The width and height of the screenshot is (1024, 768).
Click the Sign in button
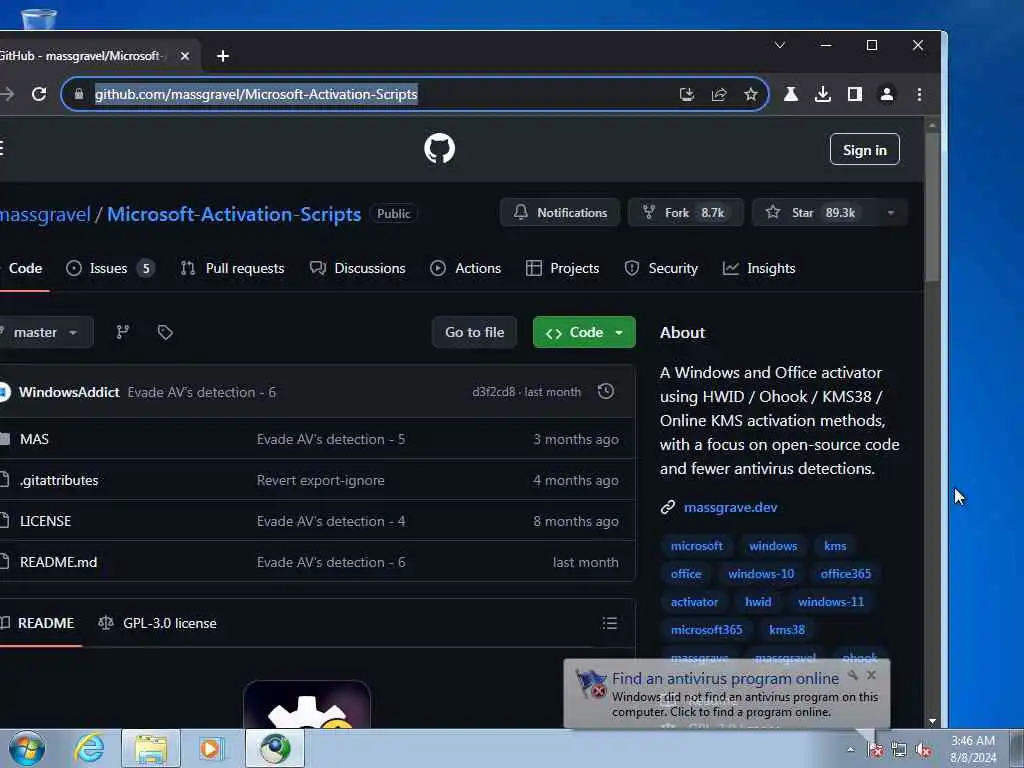tap(865, 150)
